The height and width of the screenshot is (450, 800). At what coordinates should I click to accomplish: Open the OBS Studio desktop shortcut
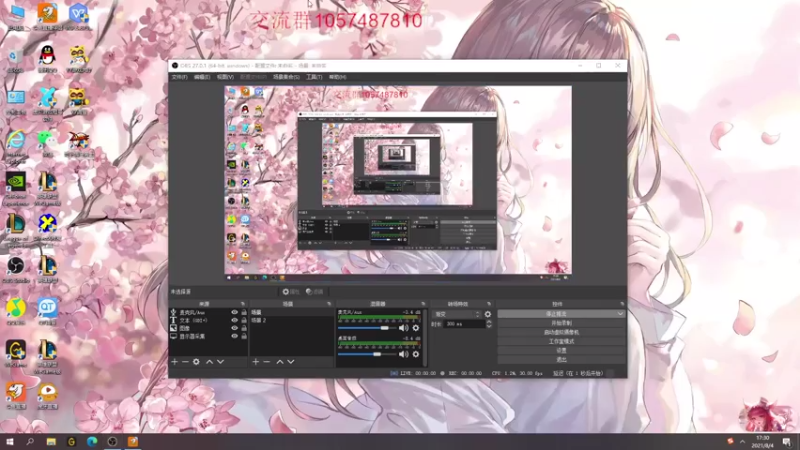[x=16, y=269]
